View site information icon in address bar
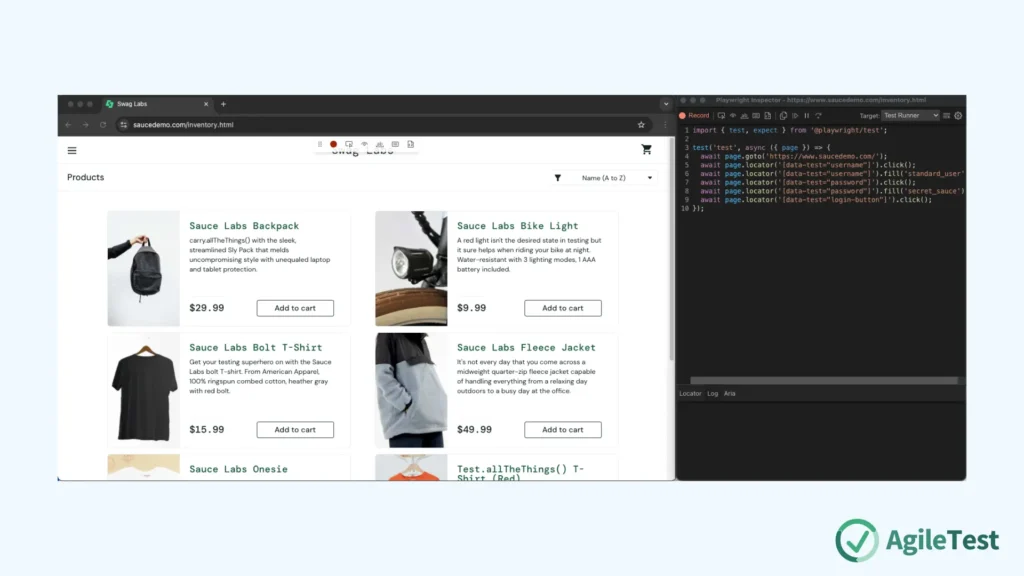The height and width of the screenshot is (576, 1024). [x=123, y=125]
